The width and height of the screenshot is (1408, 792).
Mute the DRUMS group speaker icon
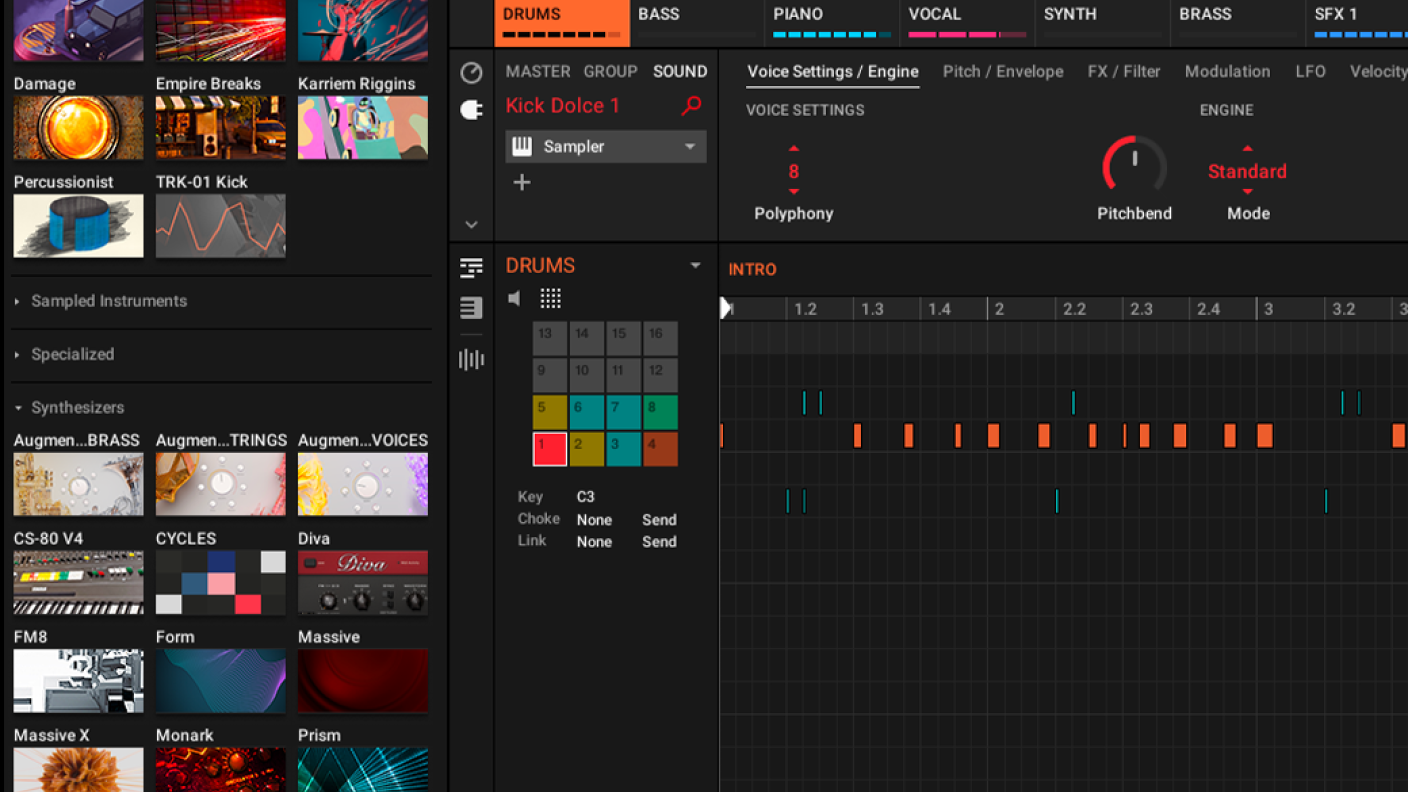pos(514,298)
